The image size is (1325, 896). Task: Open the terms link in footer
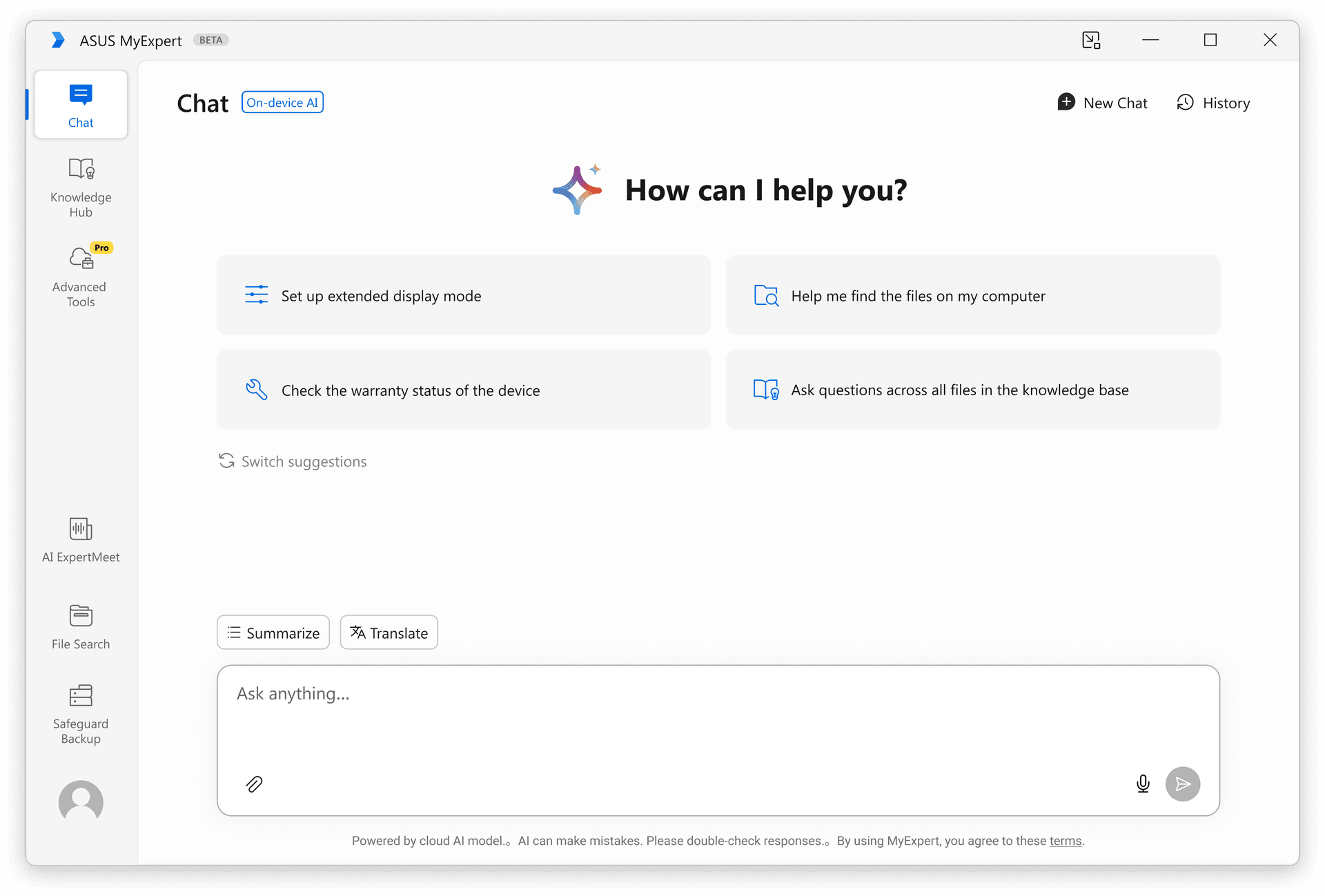coord(1066,841)
